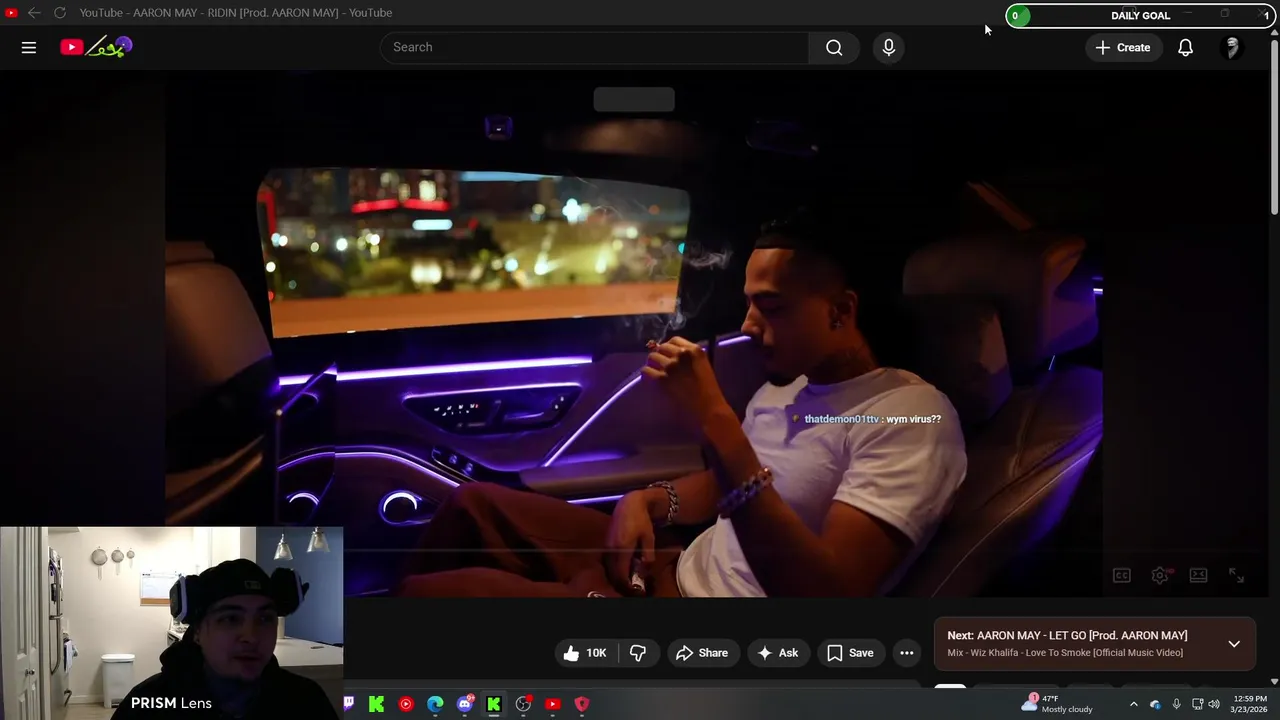
Task: Click the browser back arrow
Action: [x=34, y=13]
